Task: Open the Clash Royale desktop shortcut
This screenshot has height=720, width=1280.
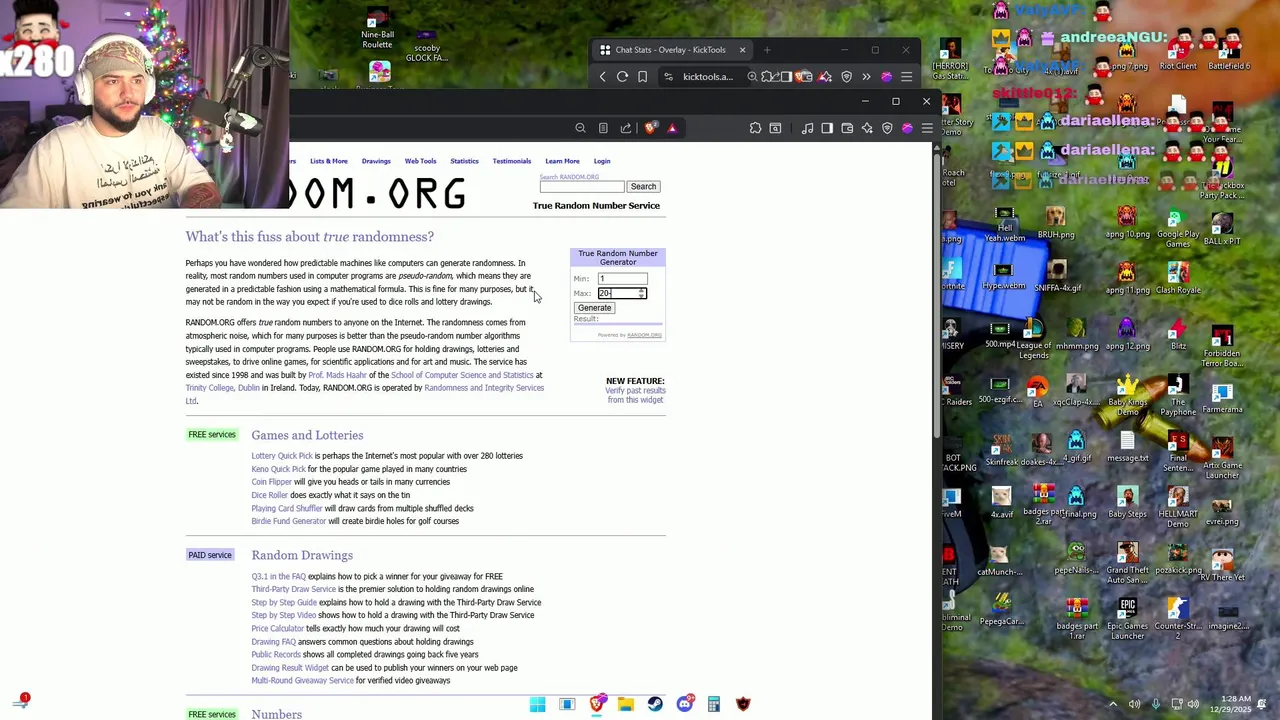Action: point(1178,279)
